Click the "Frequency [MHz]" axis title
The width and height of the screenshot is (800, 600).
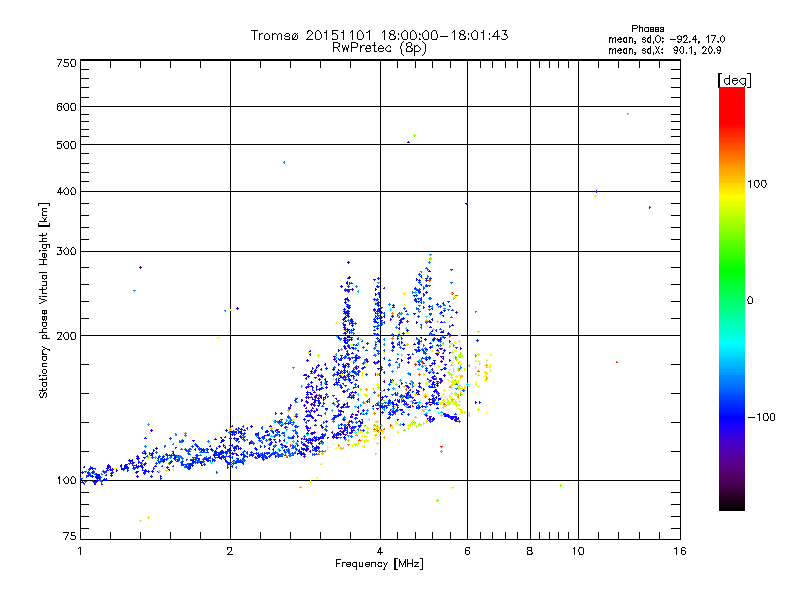[379, 564]
